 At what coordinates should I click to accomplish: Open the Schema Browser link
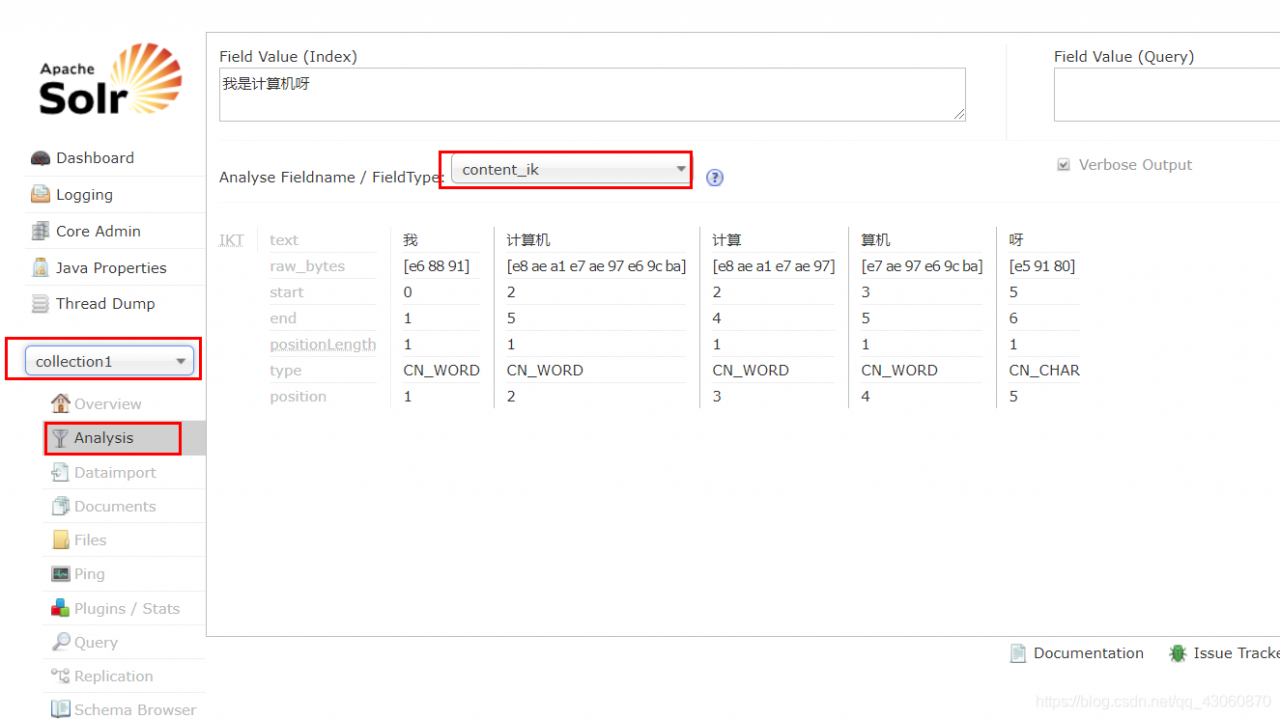pyautogui.click(x=134, y=710)
